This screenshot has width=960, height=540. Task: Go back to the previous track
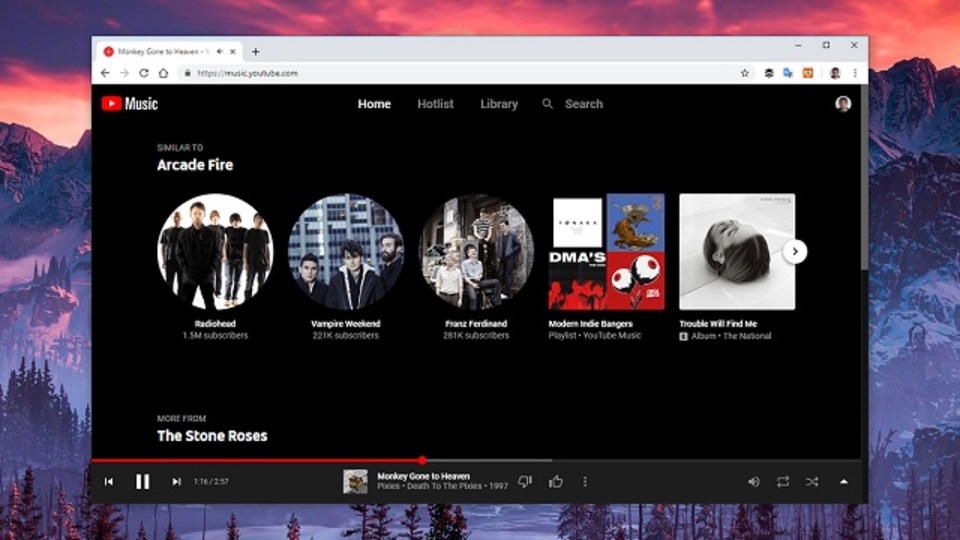(108, 482)
